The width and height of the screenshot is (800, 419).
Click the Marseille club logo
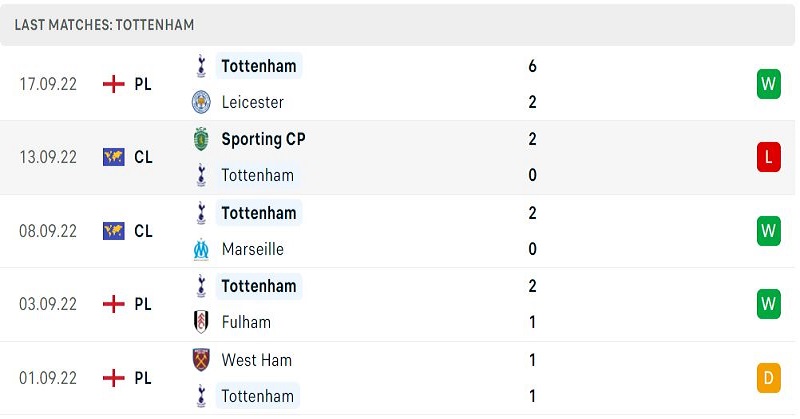(201, 249)
